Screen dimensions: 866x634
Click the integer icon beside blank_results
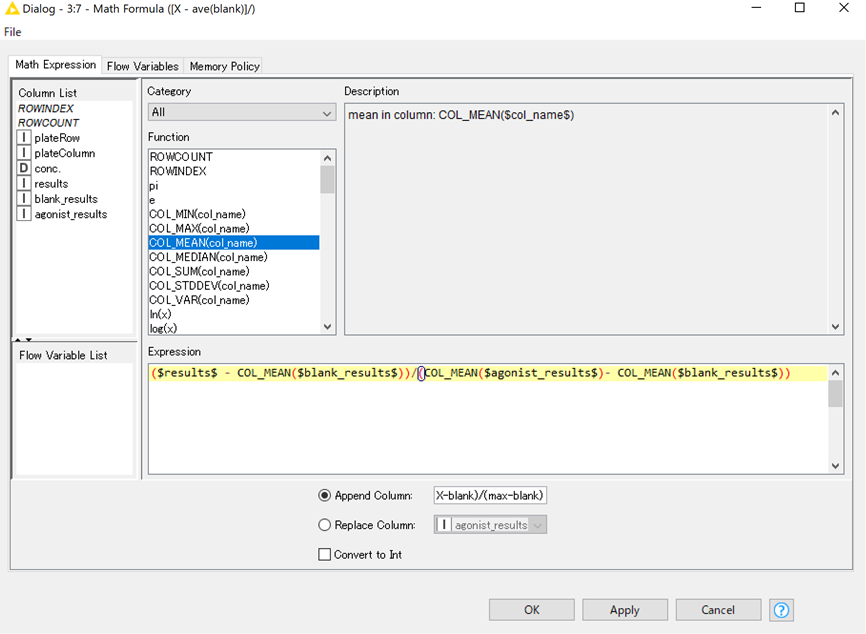pyautogui.click(x=24, y=198)
